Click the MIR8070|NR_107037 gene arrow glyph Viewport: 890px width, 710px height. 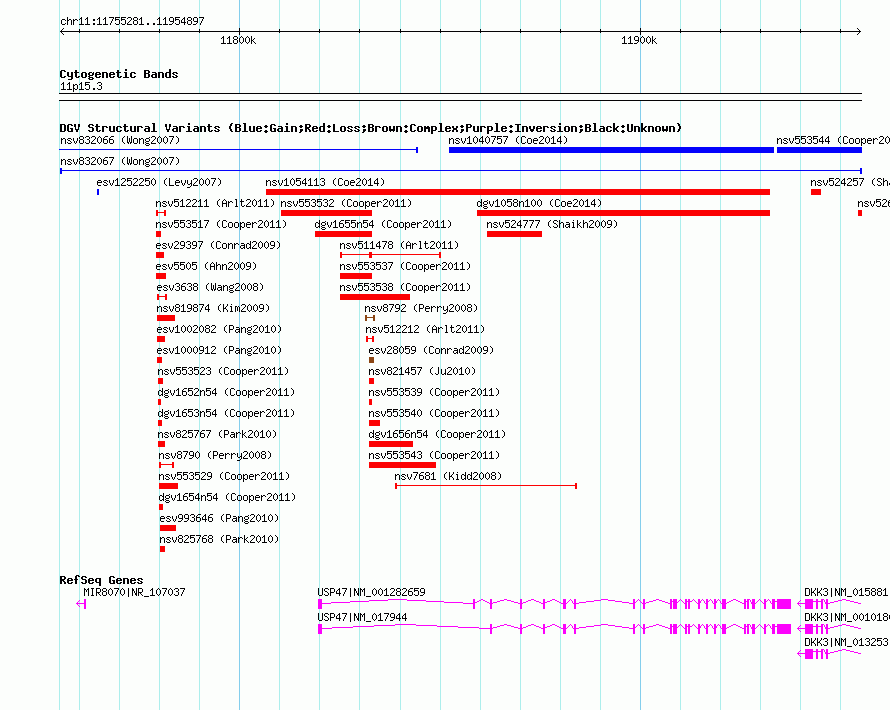(x=81, y=604)
